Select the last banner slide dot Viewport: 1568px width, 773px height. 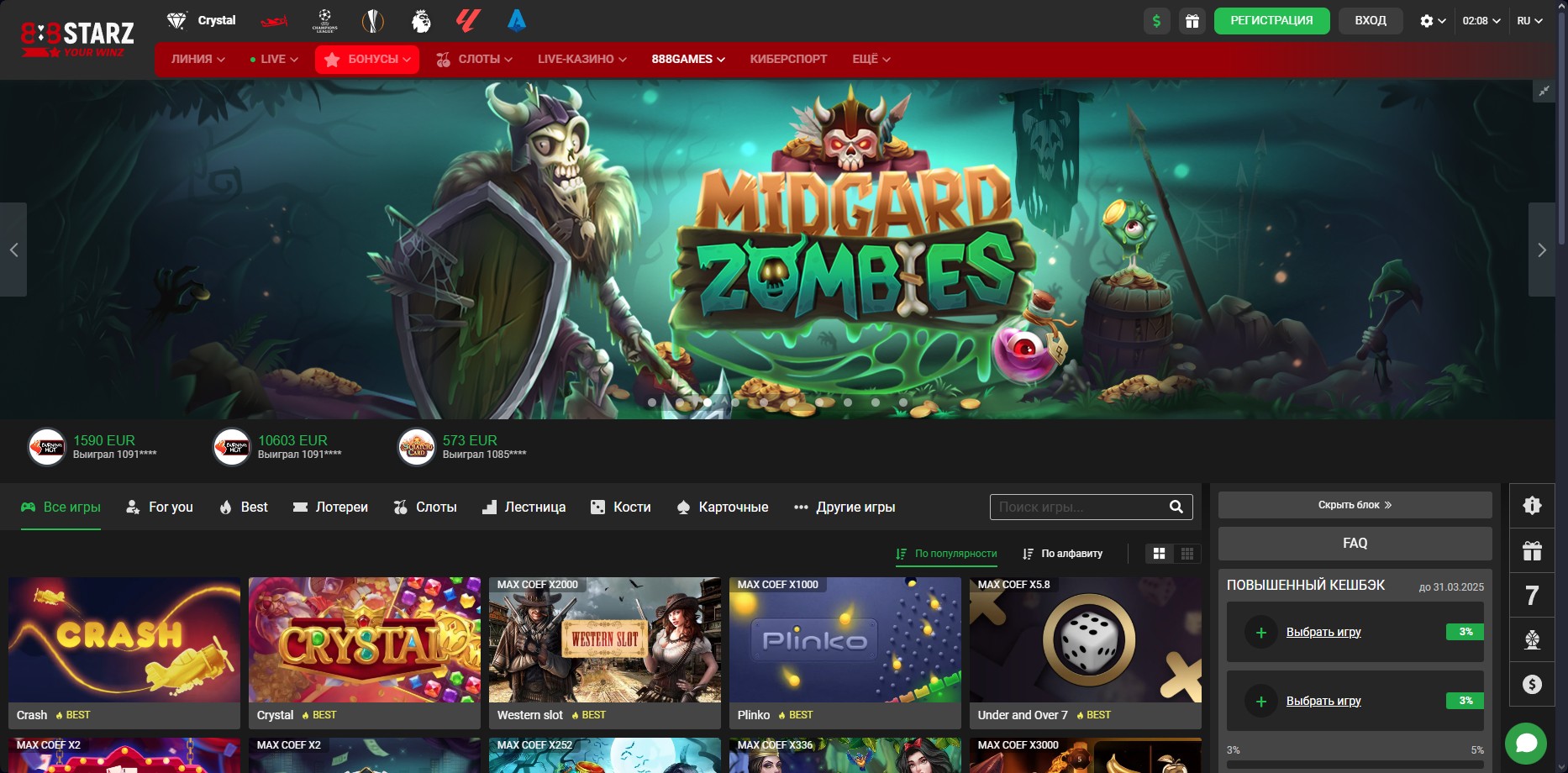903,402
